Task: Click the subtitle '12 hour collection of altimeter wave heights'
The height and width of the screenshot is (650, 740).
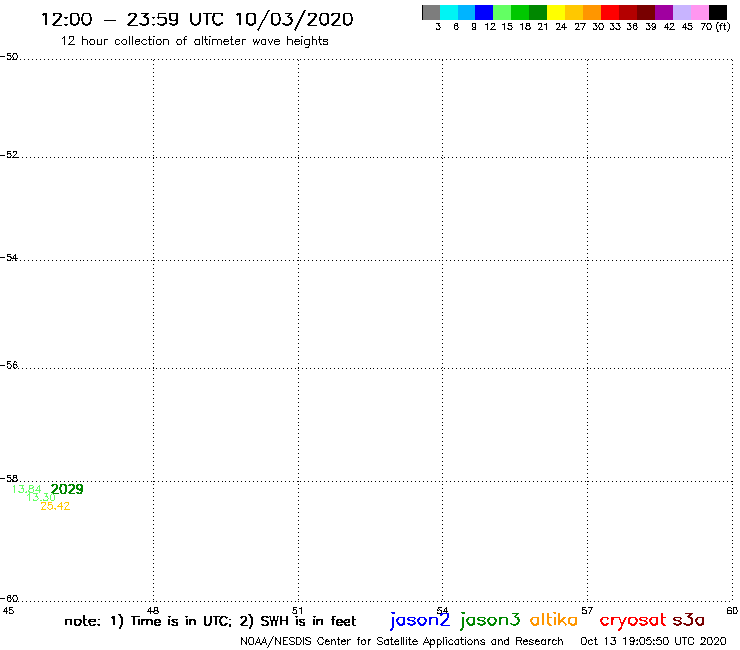Action: click(x=194, y=41)
